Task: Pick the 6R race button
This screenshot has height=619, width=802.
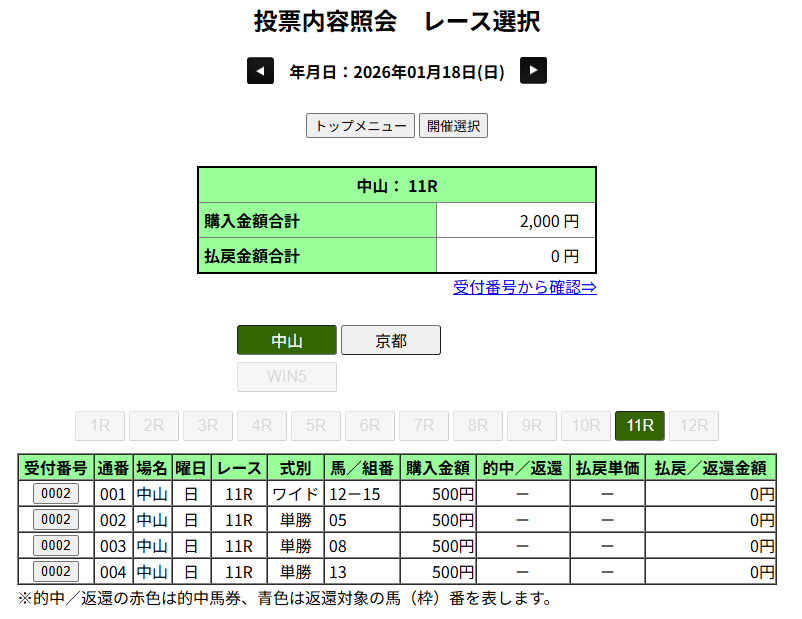Action: tap(370, 426)
